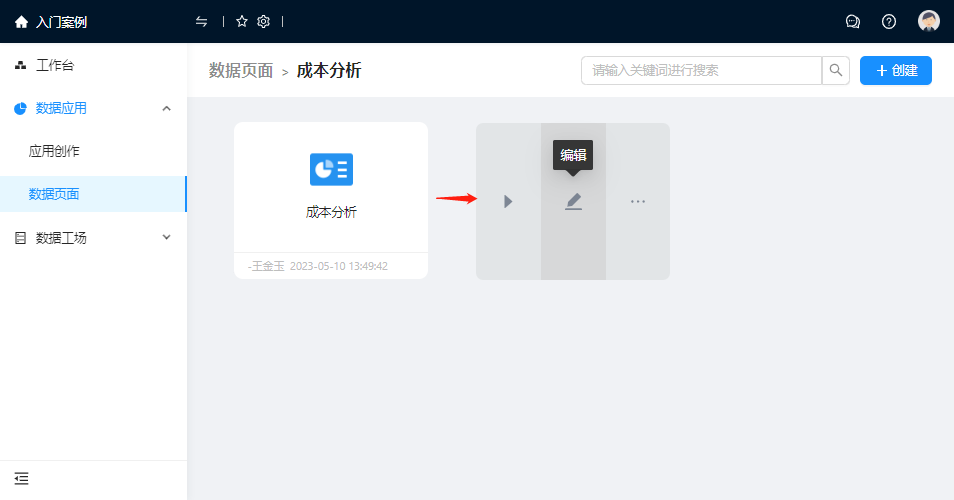
Task: Expand the 数据工场 sidebar section
Action: pyautogui.click(x=166, y=237)
